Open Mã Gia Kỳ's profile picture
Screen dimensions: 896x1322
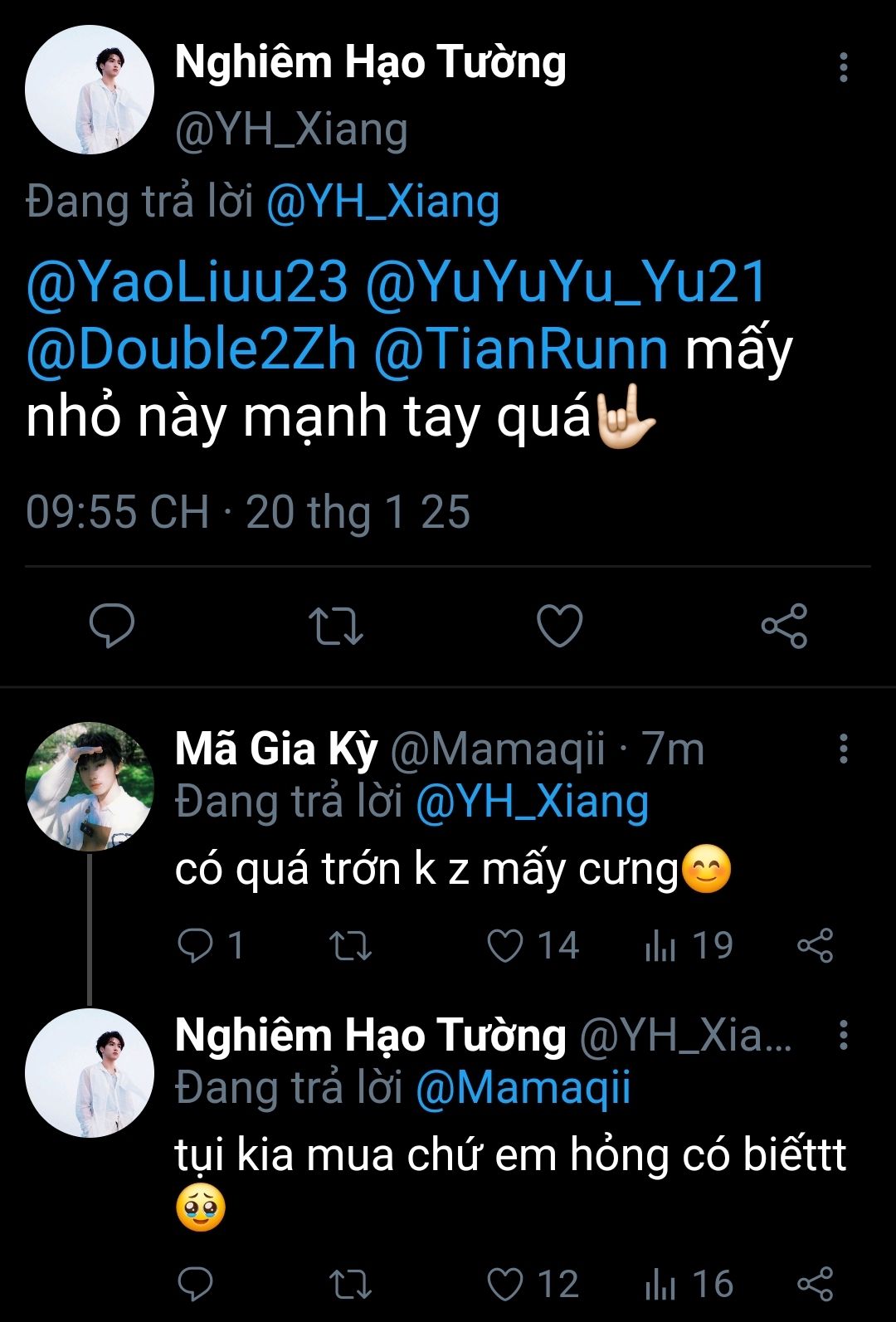(x=90, y=786)
